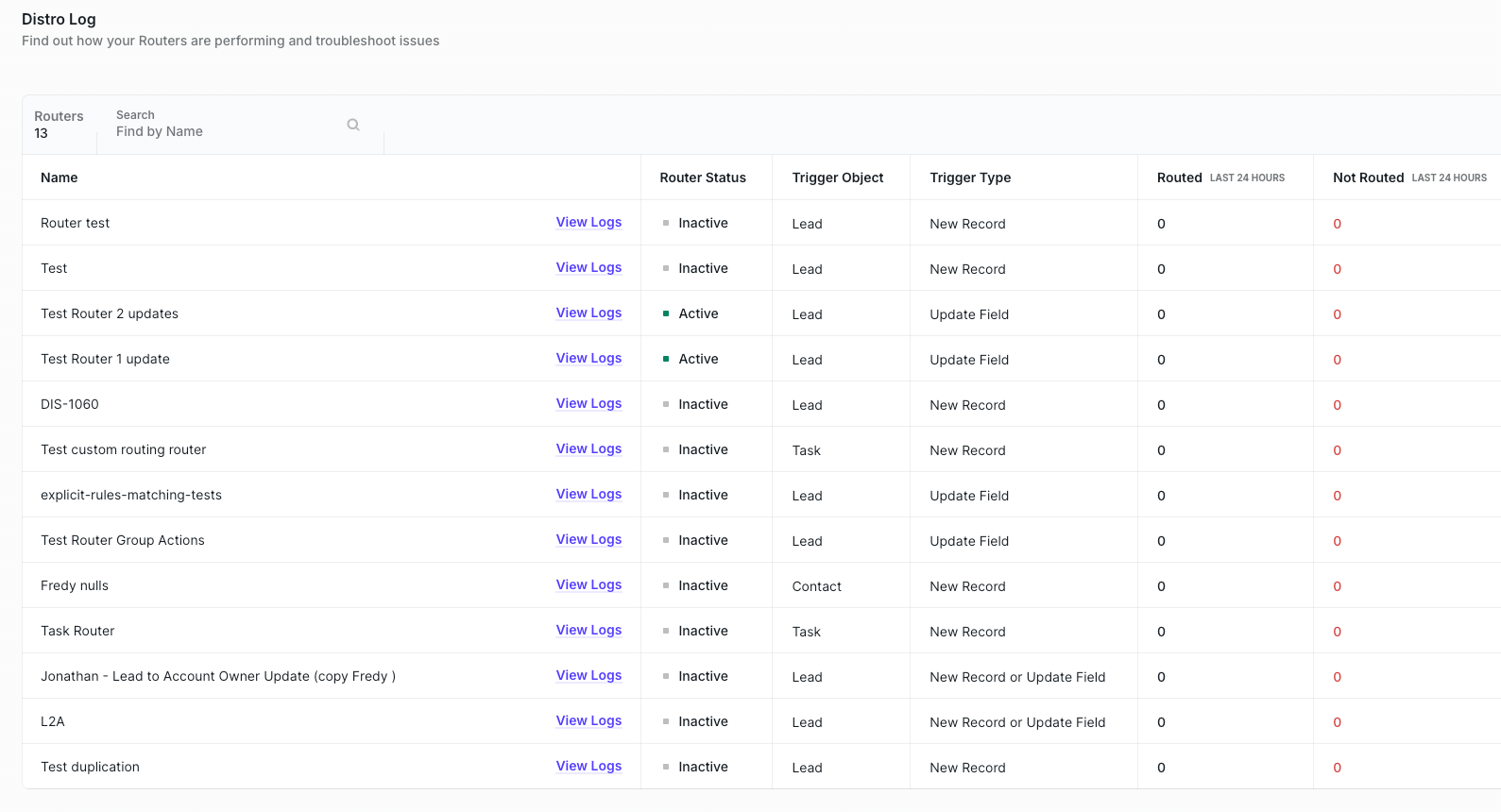Click the Trigger Object column header
The height and width of the screenshot is (812, 1501).
point(838,178)
